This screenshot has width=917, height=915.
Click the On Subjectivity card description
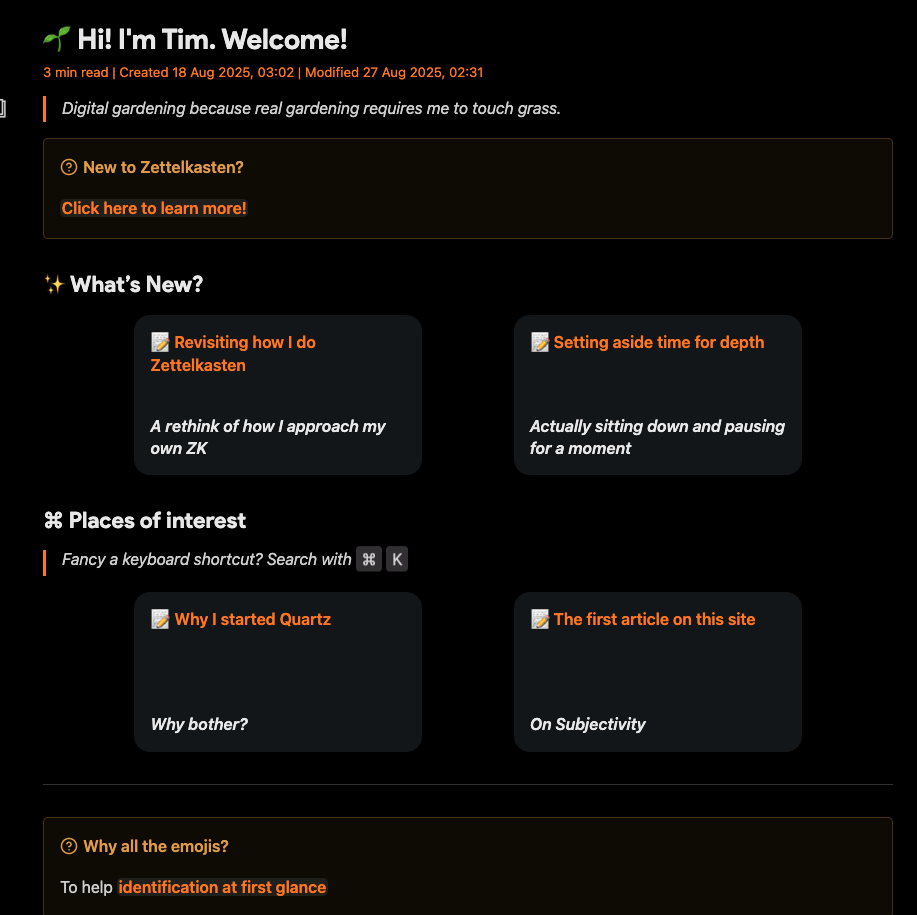coord(588,724)
